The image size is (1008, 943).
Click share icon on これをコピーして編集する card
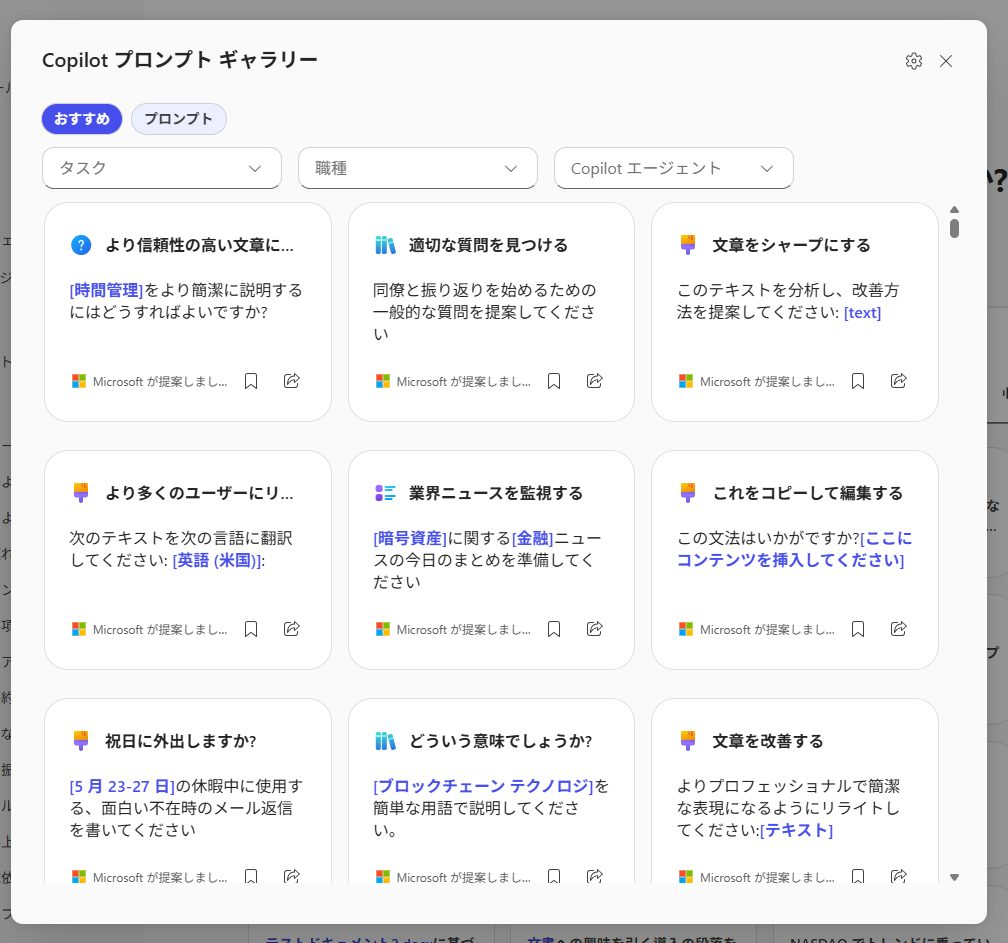click(898, 629)
